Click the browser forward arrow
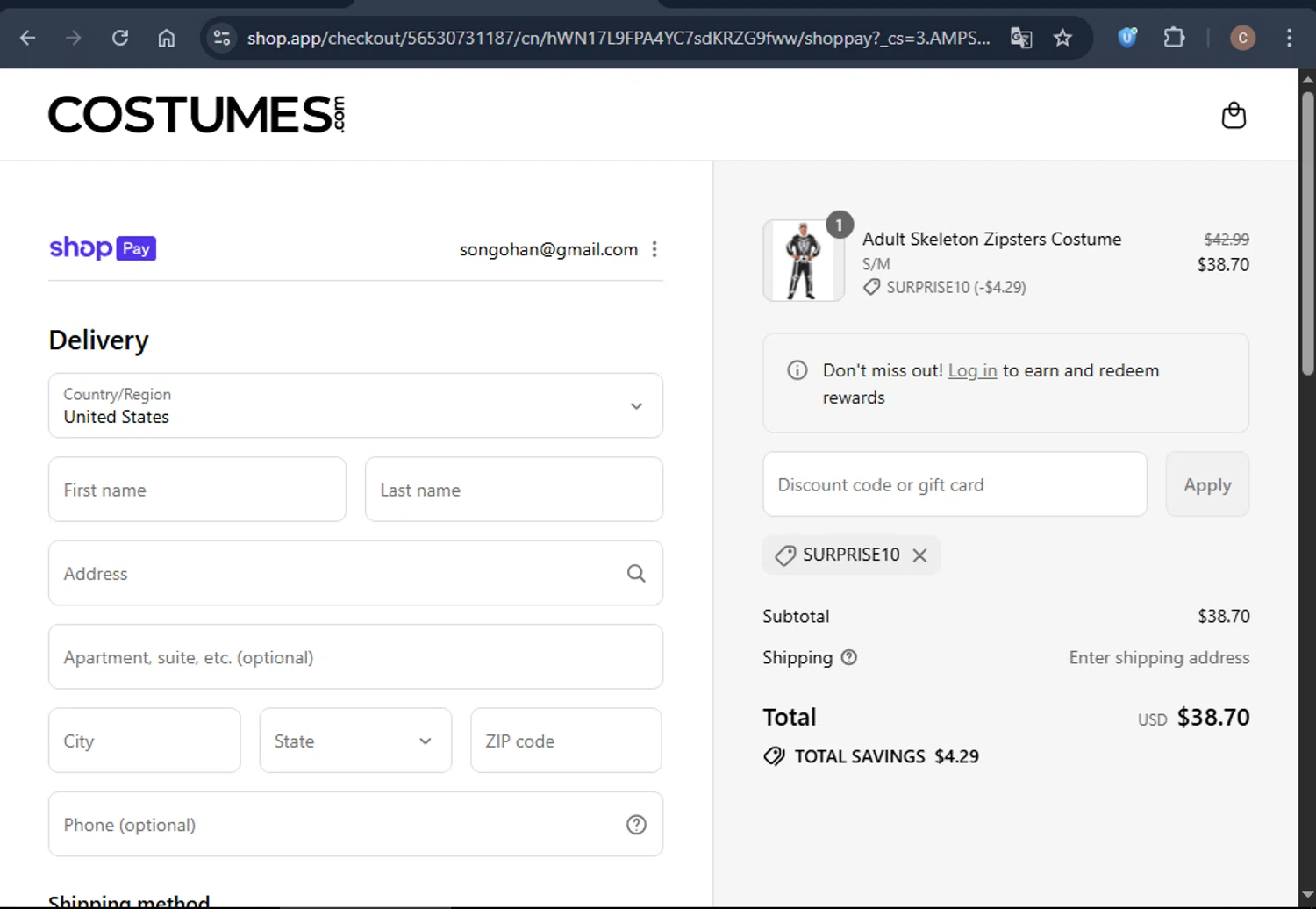1316x909 pixels. (74, 38)
